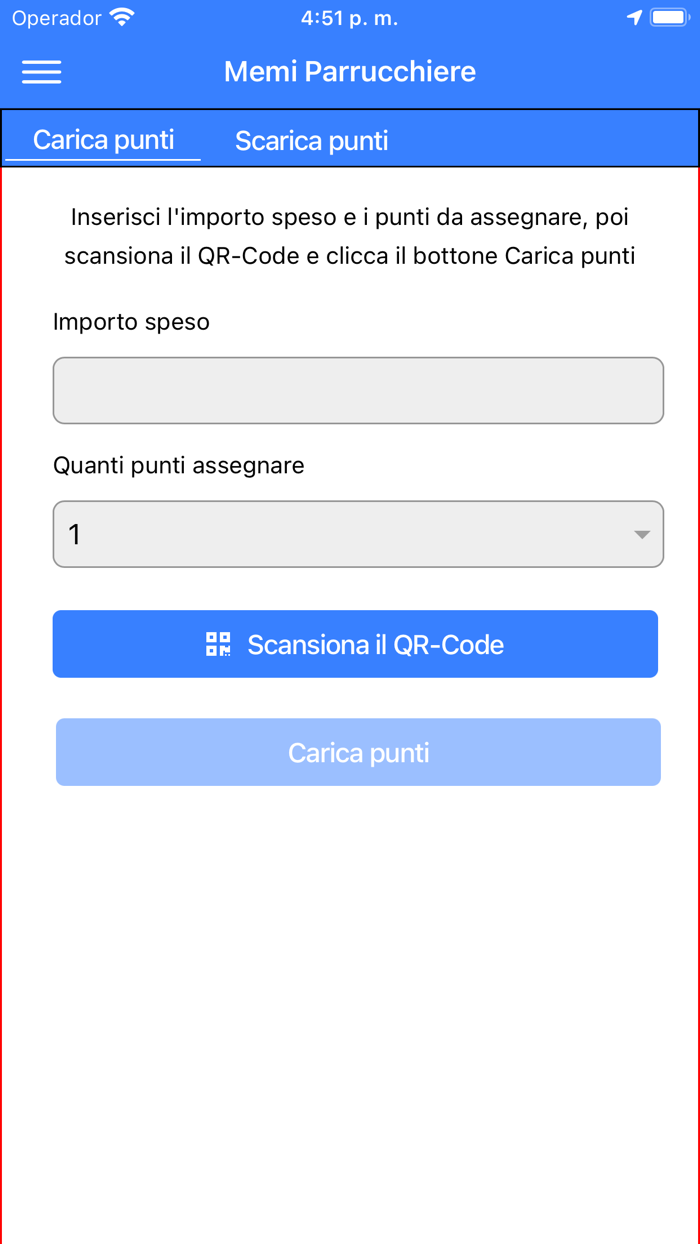Open the hamburger navigation menu
This screenshot has height=1244, width=700.
[x=41, y=71]
